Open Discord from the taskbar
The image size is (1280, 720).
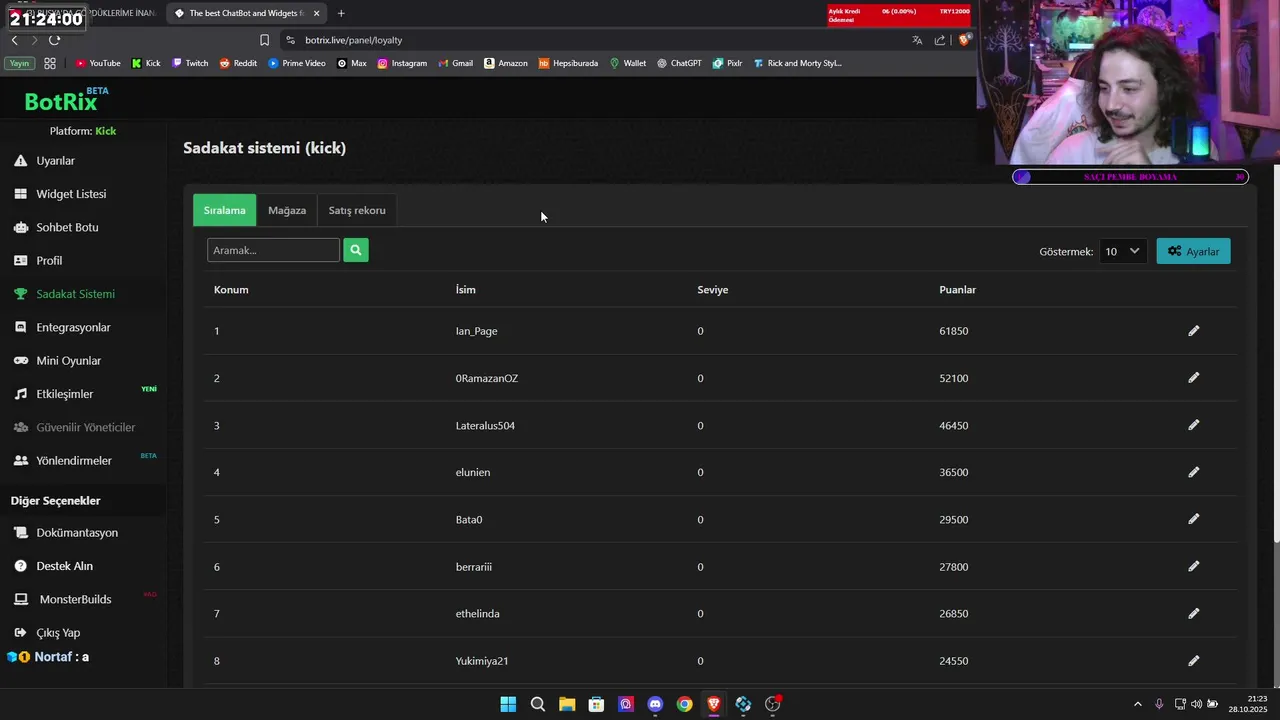tap(655, 704)
